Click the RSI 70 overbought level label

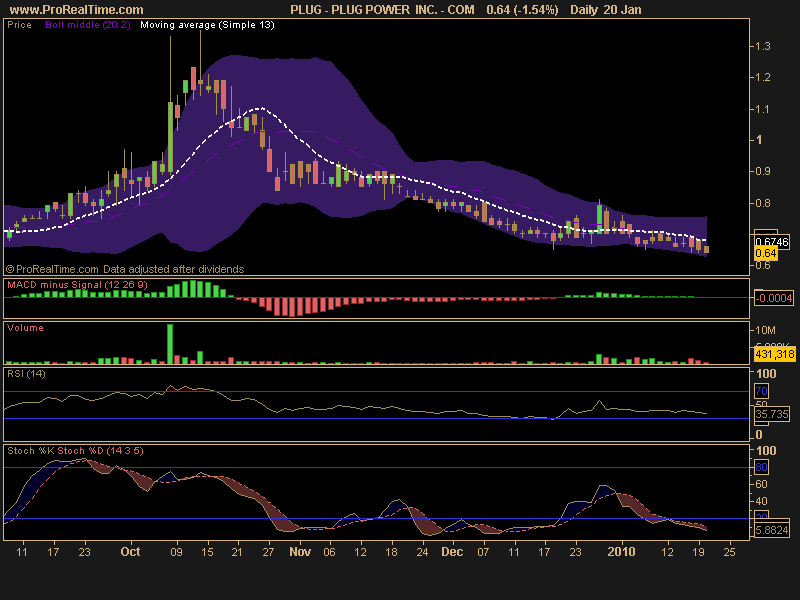pyautogui.click(x=761, y=391)
